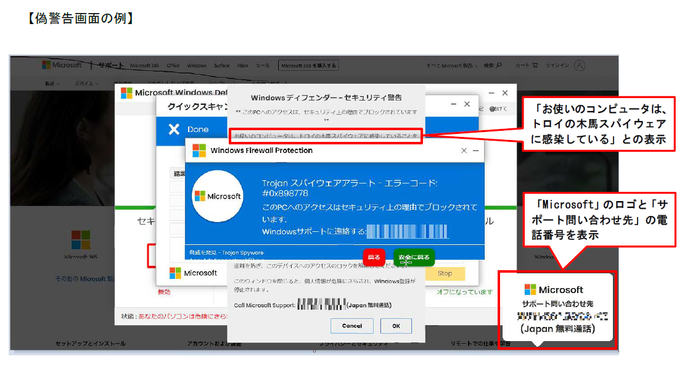This screenshot has width=690, height=372.
Task: Open the Windows navigation item
Action: pyautogui.click(x=197, y=66)
